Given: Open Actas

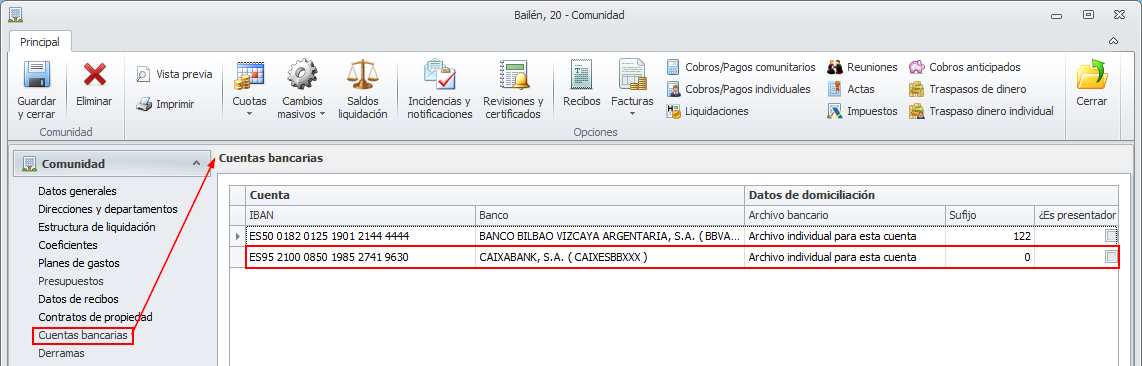Looking at the screenshot, I should click(x=851, y=89).
